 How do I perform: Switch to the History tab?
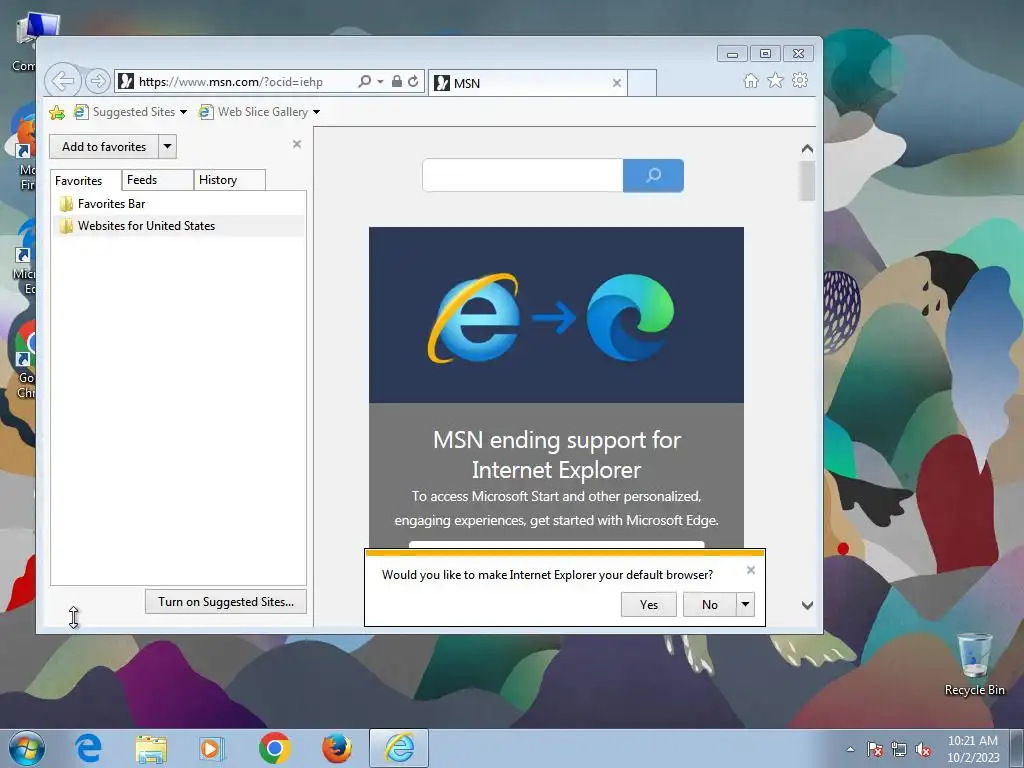229,180
